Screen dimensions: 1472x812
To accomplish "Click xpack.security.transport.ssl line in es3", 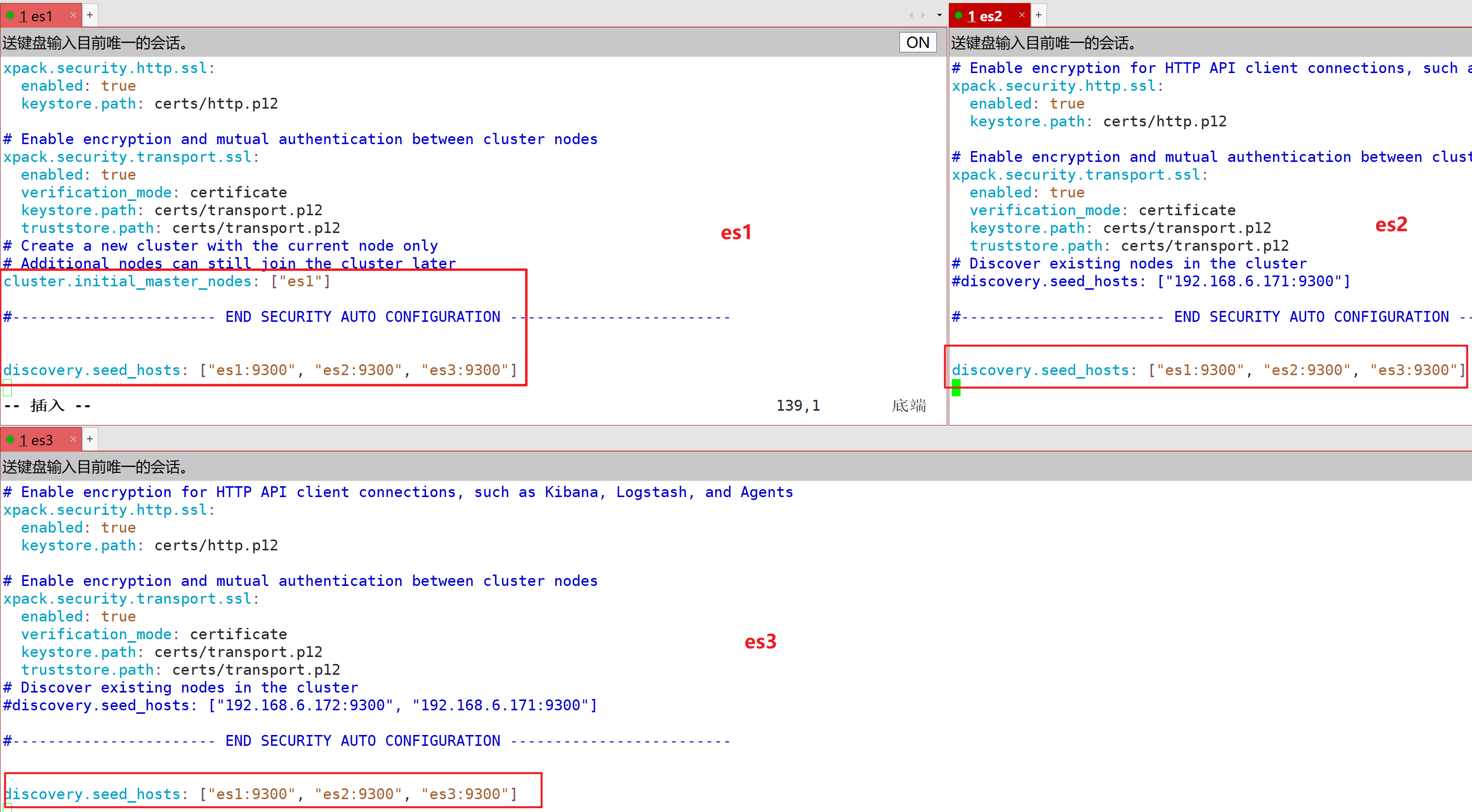I will pyautogui.click(x=131, y=599).
